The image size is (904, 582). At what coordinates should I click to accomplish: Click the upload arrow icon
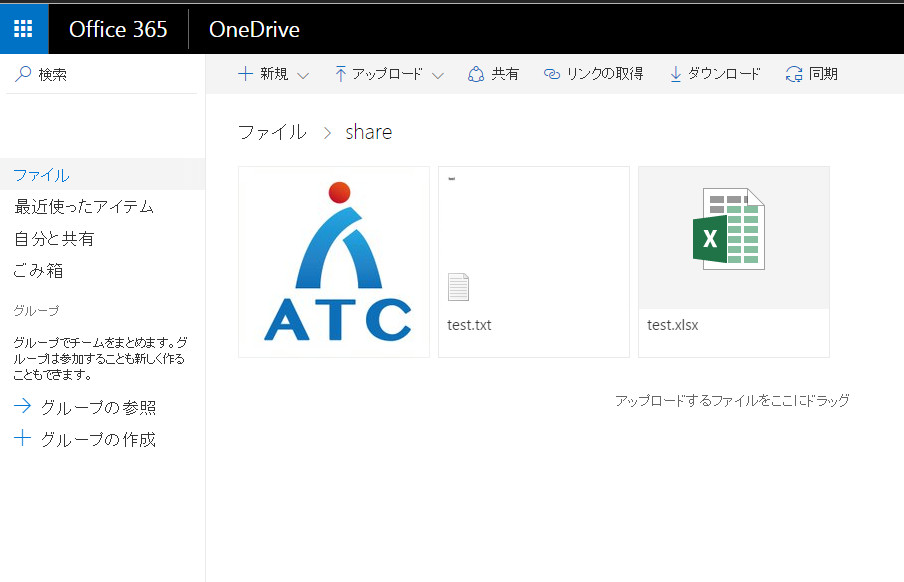(x=341, y=74)
